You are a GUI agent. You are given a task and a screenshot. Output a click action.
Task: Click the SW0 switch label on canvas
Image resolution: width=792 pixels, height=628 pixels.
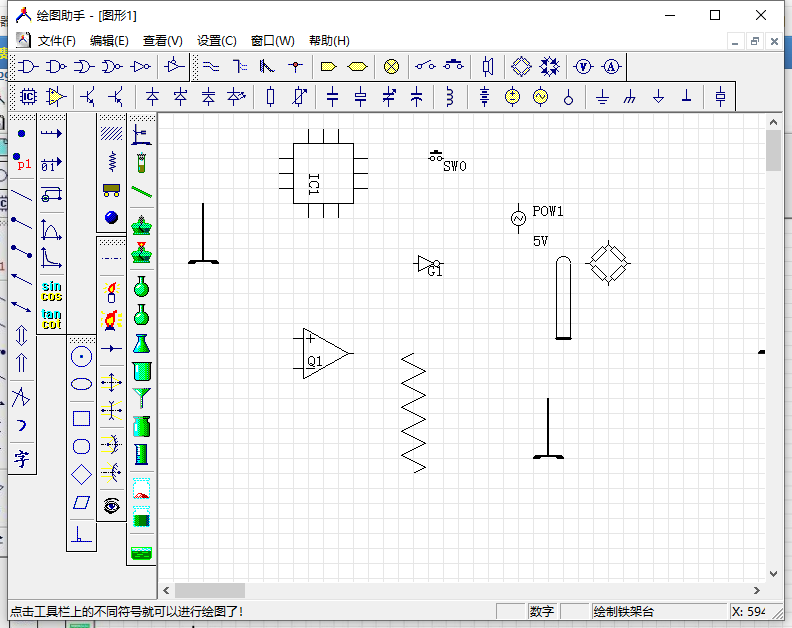point(455,166)
